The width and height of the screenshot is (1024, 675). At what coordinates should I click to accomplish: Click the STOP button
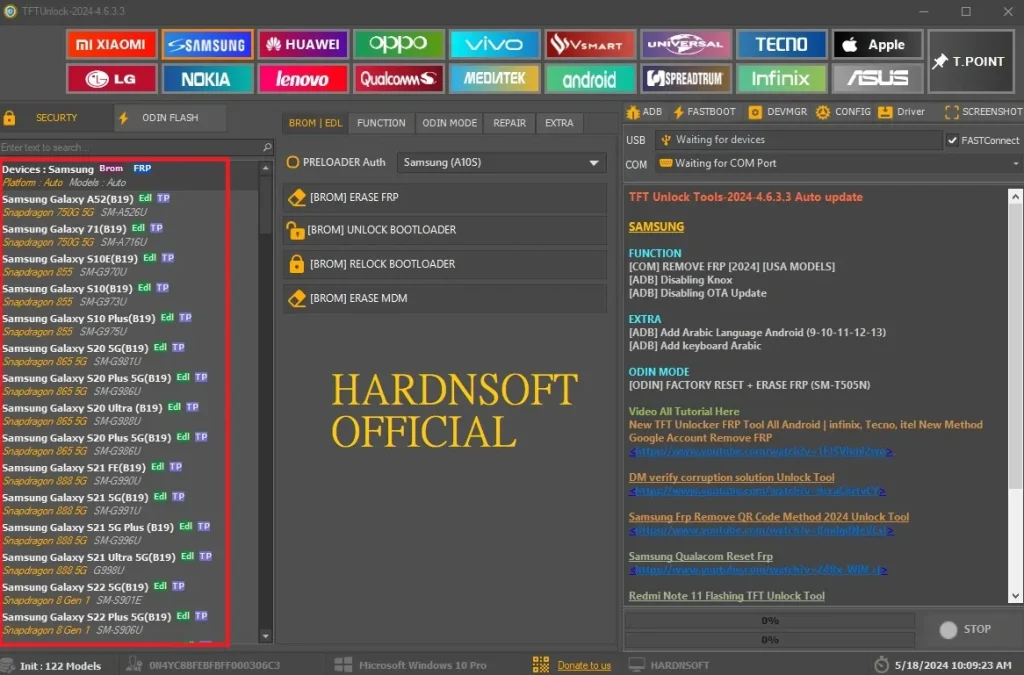965,629
